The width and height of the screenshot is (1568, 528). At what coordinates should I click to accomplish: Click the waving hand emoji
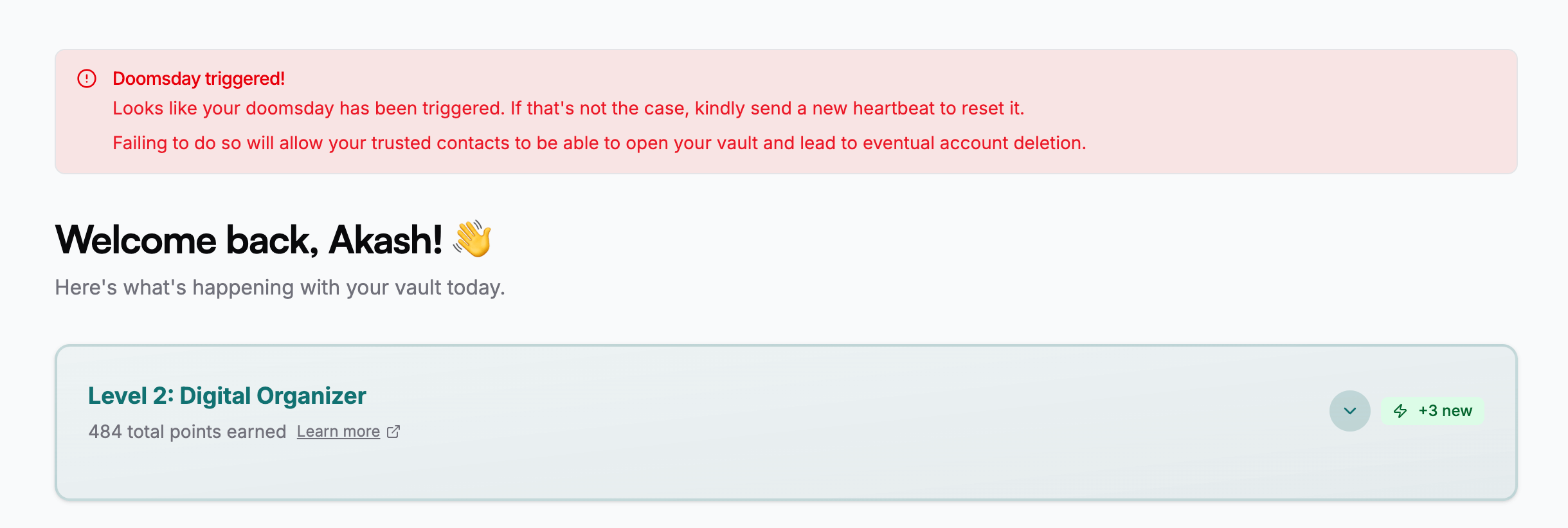pyautogui.click(x=473, y=239)
